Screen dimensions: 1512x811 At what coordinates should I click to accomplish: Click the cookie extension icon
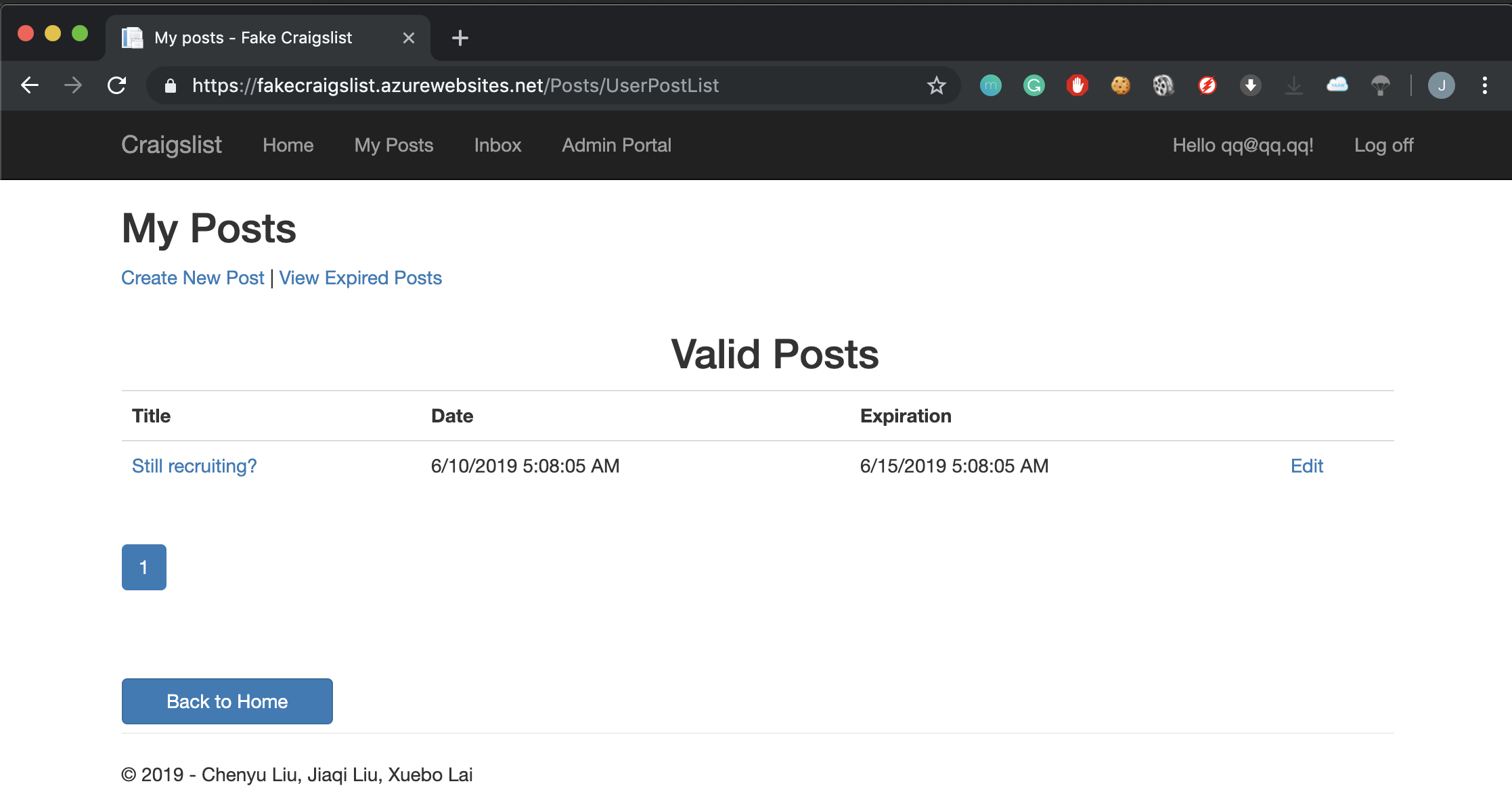click(1120, 85)
